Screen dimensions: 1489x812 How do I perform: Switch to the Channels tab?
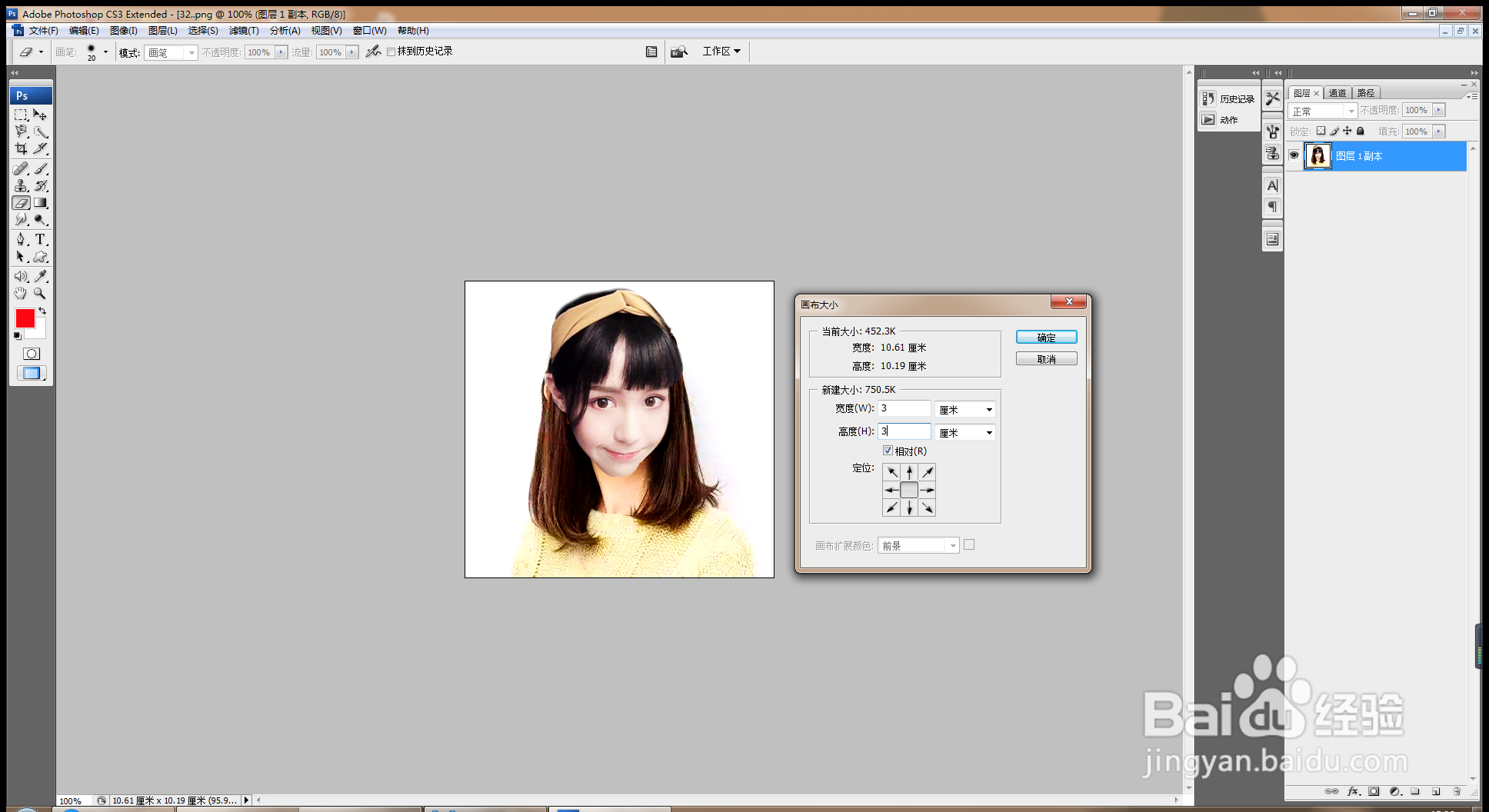pos(1337,93)
